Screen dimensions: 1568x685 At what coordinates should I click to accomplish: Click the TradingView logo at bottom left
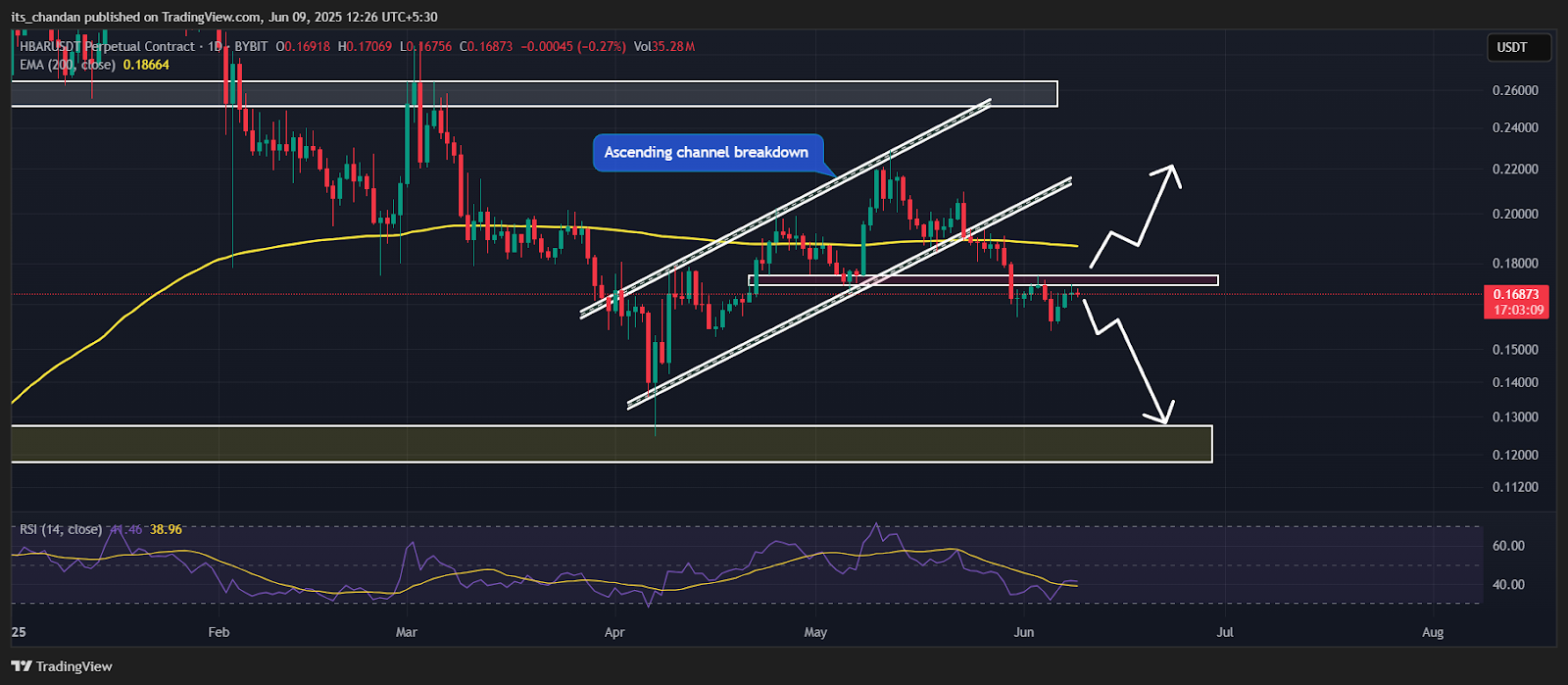tap(64, 666)
